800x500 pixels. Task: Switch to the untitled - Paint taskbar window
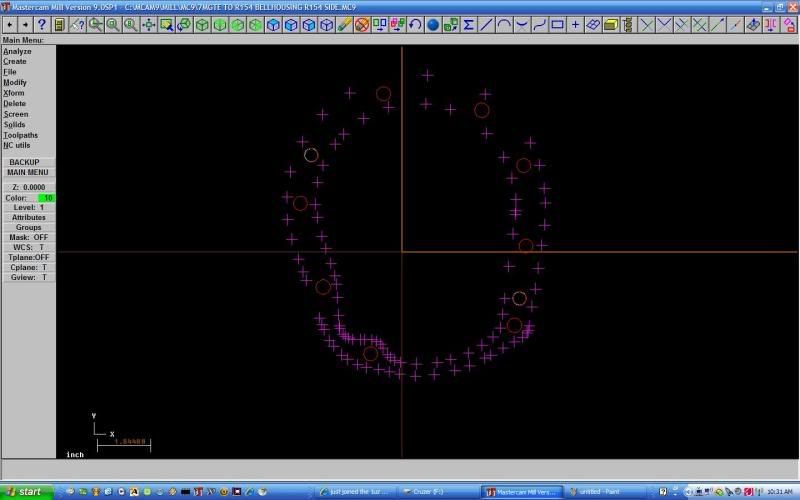point(607,492)
